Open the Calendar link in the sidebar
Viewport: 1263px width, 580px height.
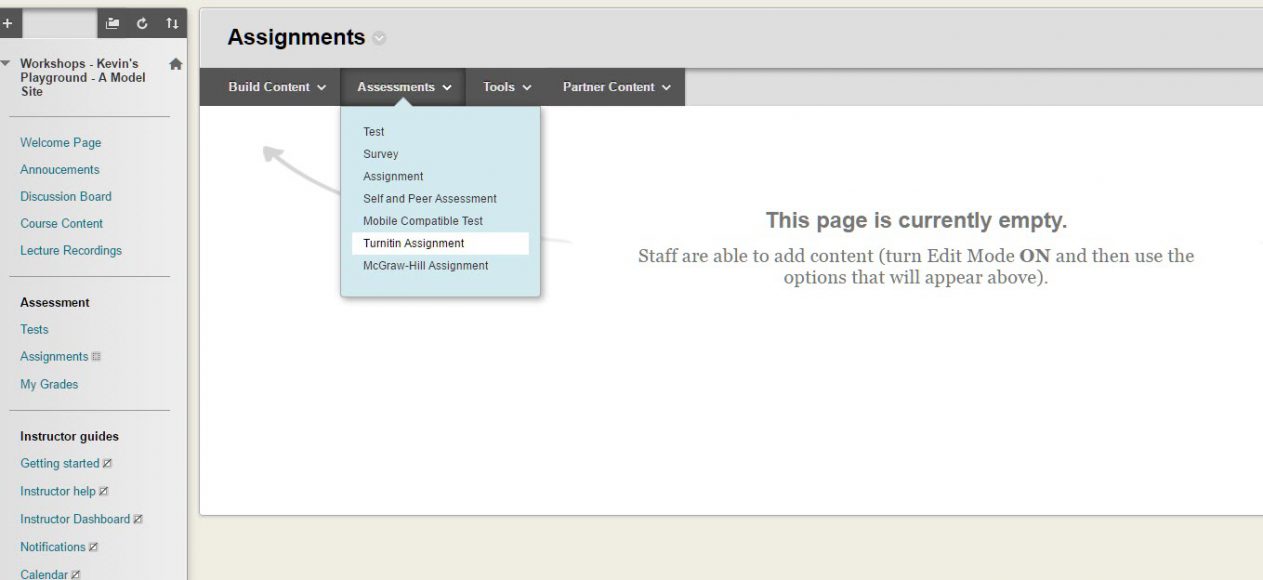45,575
